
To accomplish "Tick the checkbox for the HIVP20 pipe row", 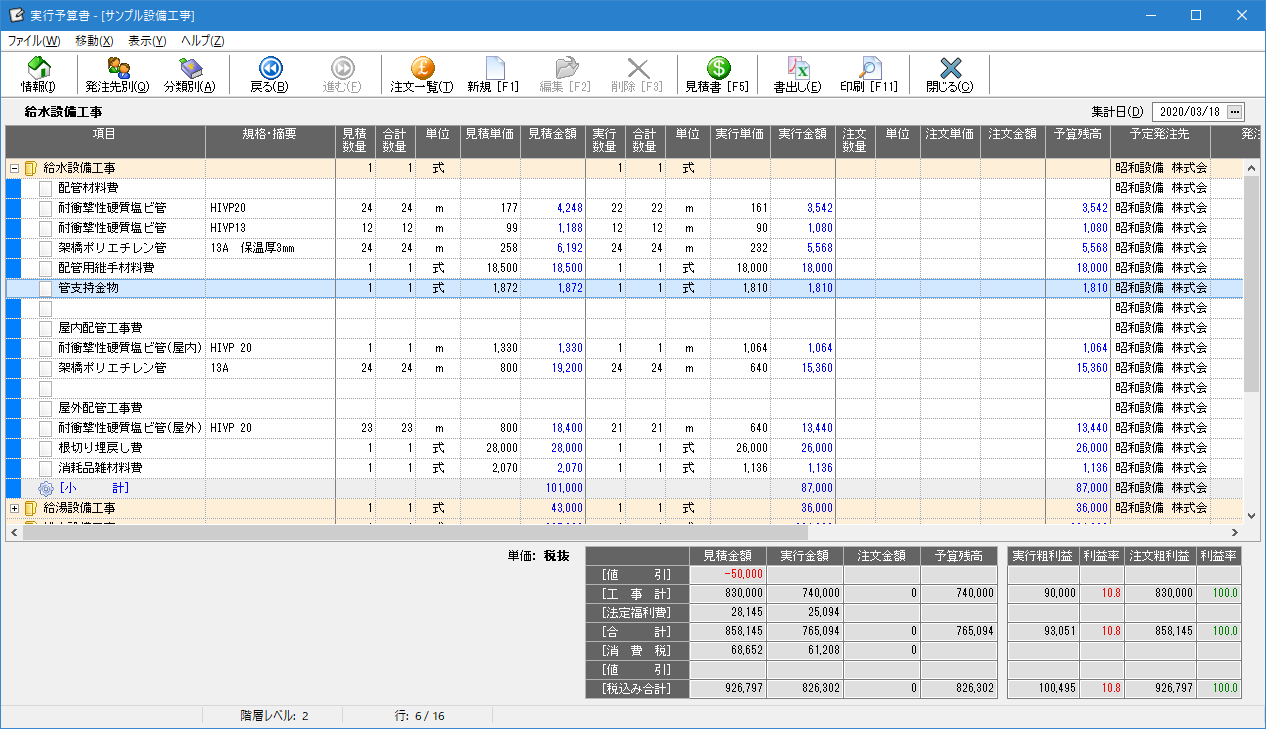I will (x=45, y=208).
